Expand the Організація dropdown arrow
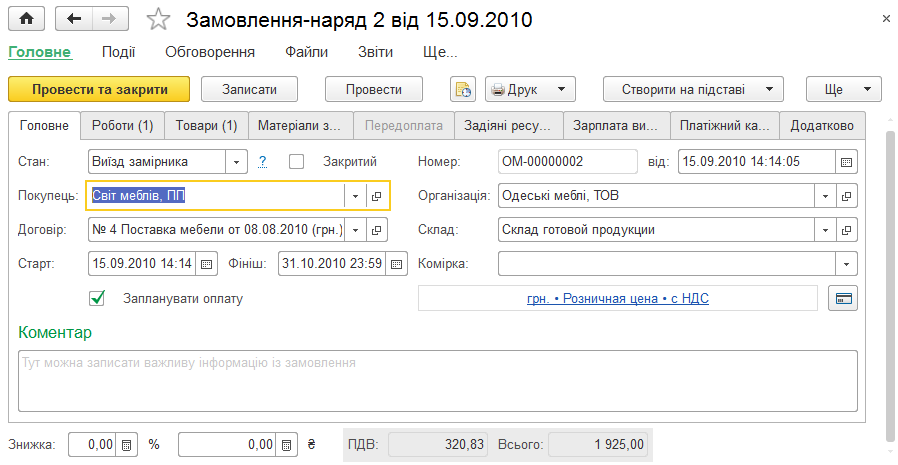 coord(825,196)
